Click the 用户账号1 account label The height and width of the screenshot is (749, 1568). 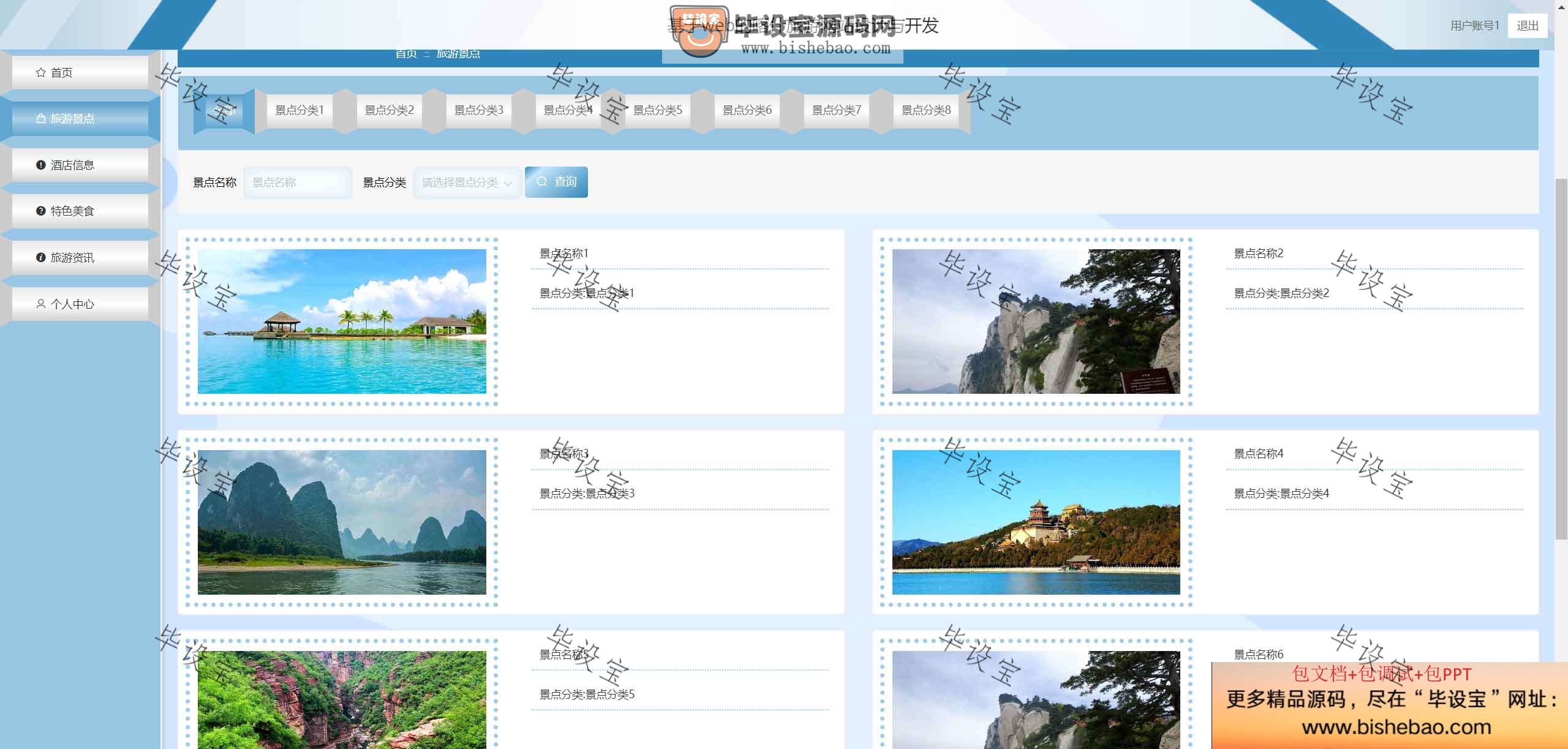pyautogui.click(x=1475, y=26)
